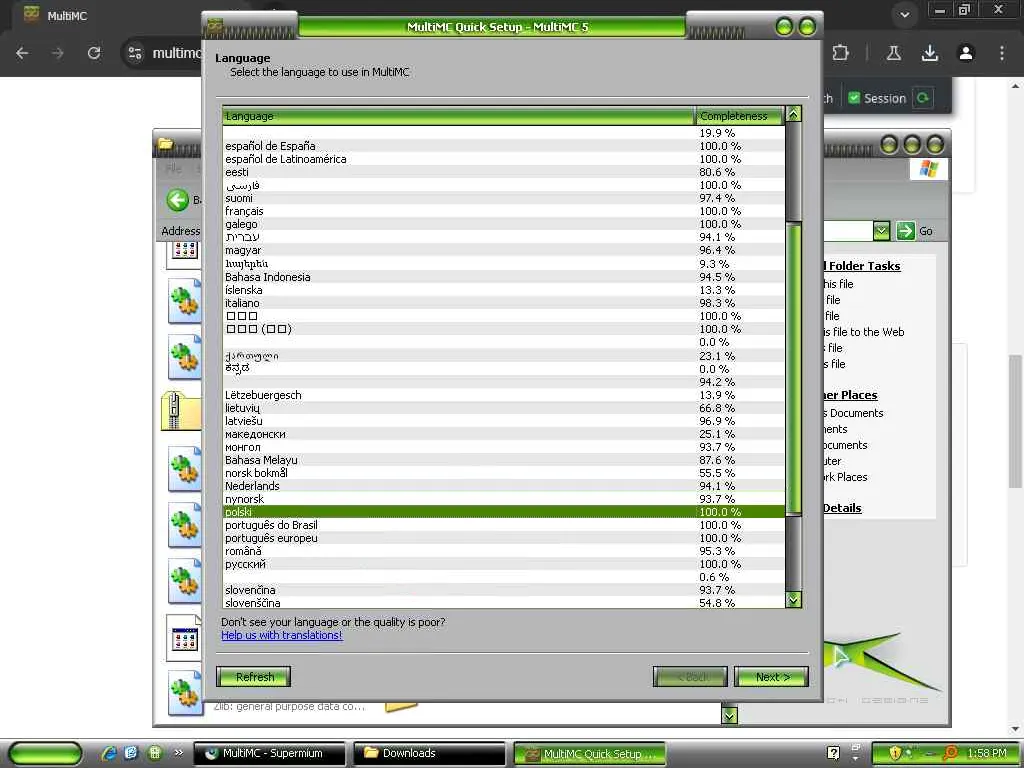The width and height of the screenshot is (1024, 768).
Task: Launch Internet Explorer from quick launch
Action: 109,753
